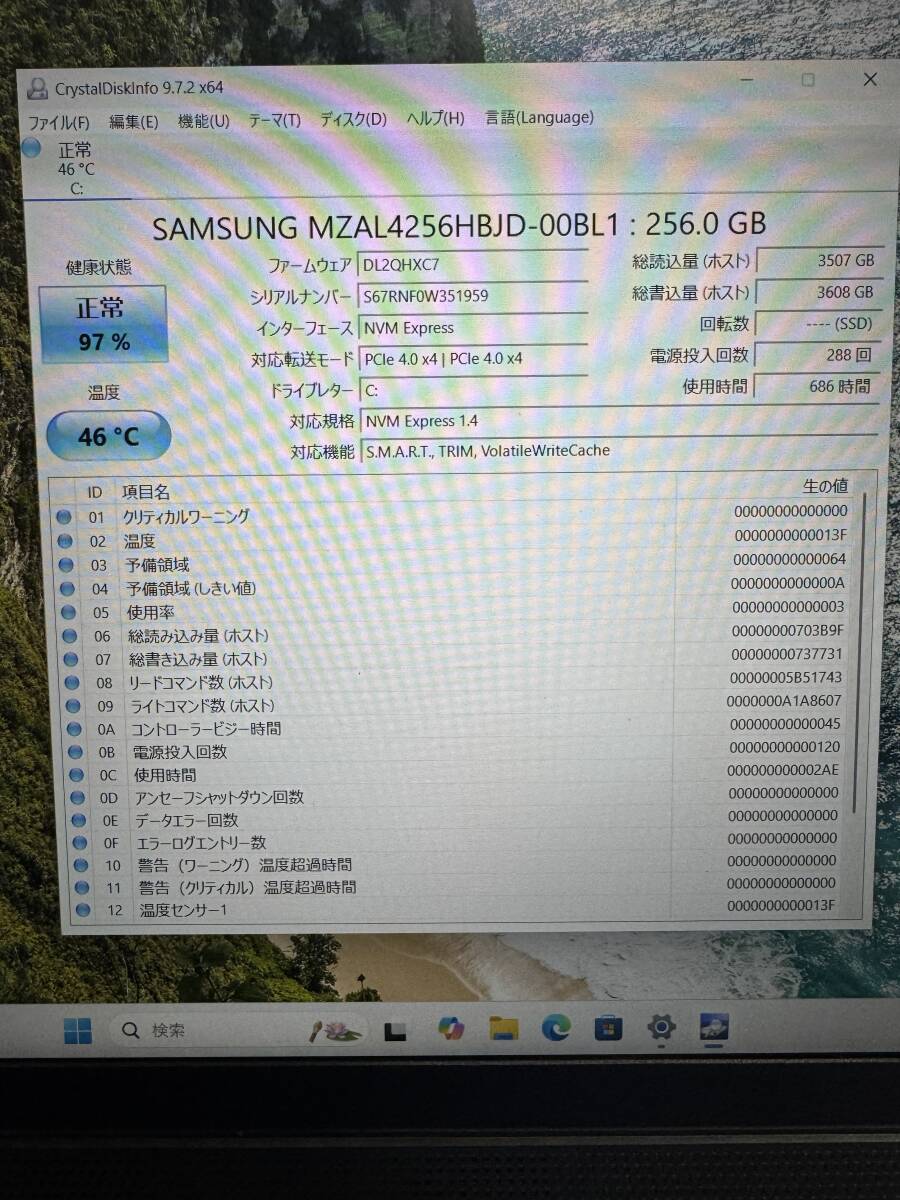Click the blue indicator beside 温度 attribute
The height and width of the screenshot is (1200, 900).
click(x=64, y=540)
